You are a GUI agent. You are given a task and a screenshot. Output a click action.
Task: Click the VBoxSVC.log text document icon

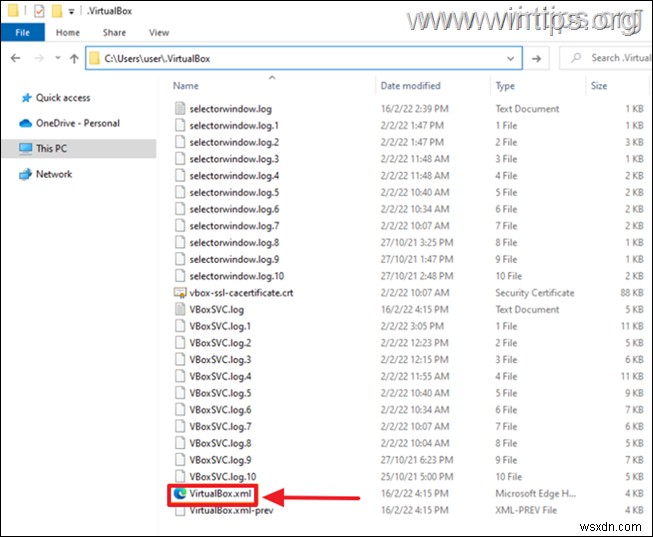click(180, 310)
